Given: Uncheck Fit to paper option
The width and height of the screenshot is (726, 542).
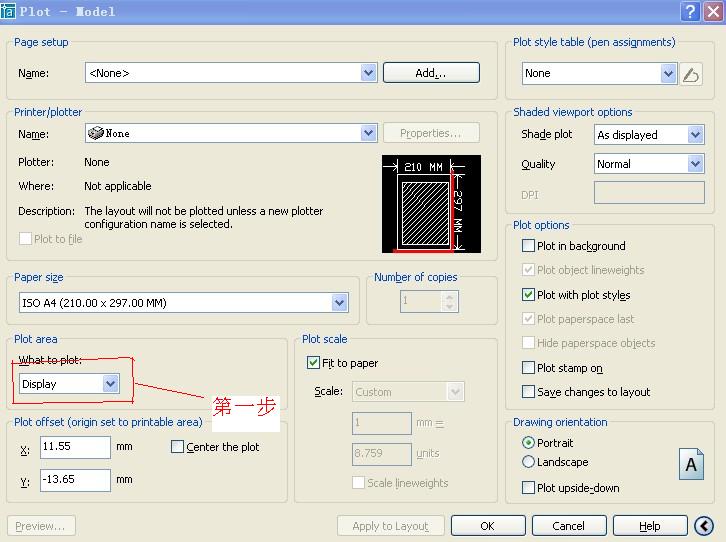Looking at the screenshot, I should click(x=313, y=363).
